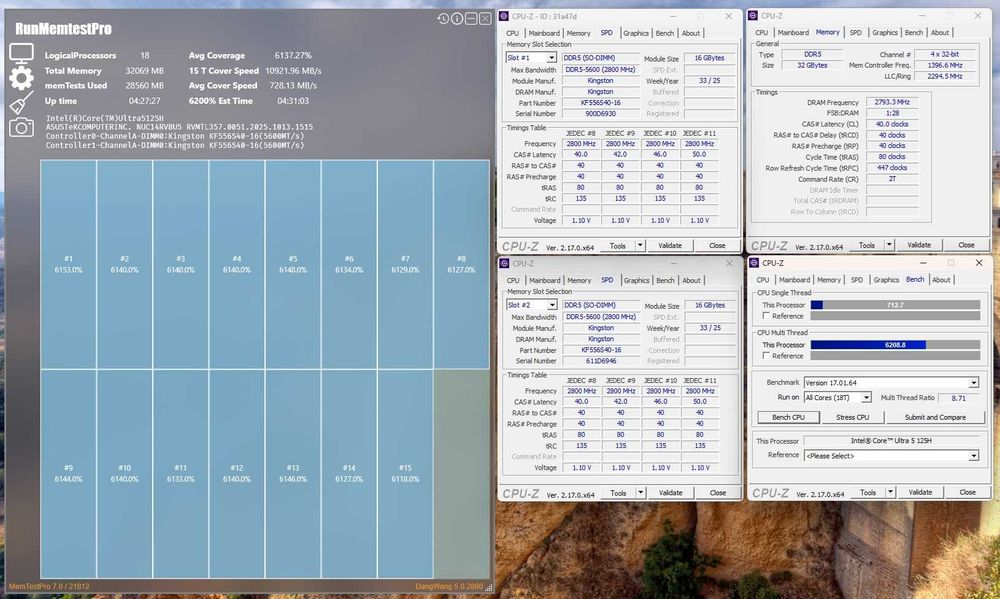Viewport: 1000px width, 599px height.
Task: Open the Run on All Cores (18T) dropdown
Action: [867, 397]
